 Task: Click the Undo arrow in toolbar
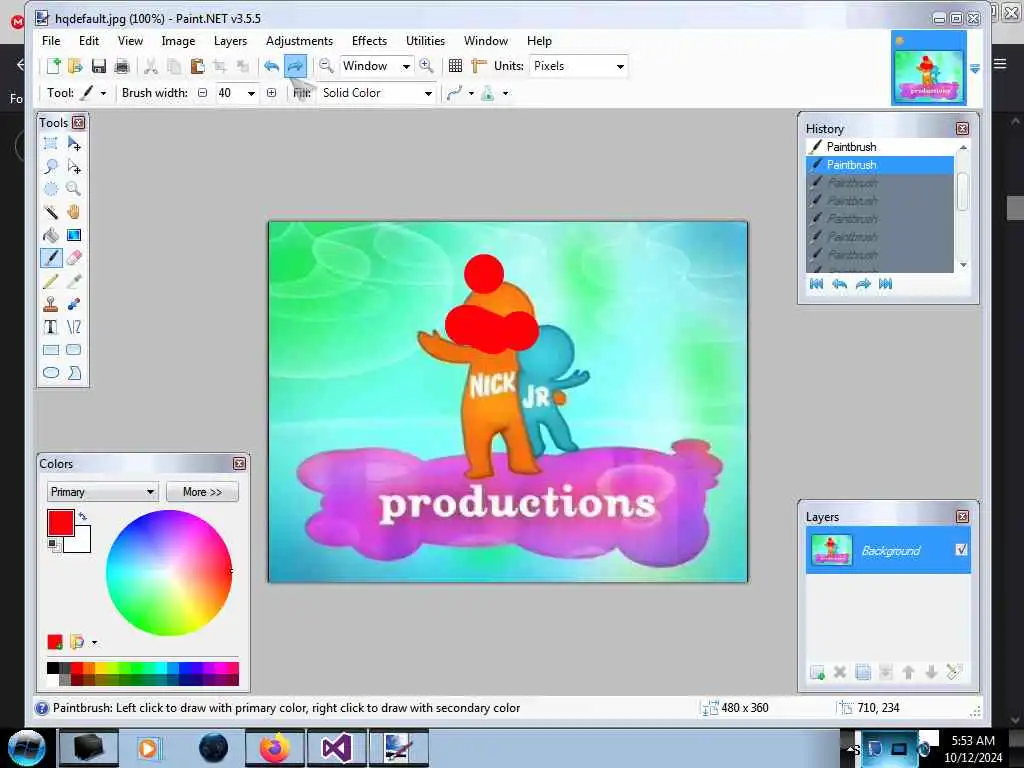tap(272, 66)
